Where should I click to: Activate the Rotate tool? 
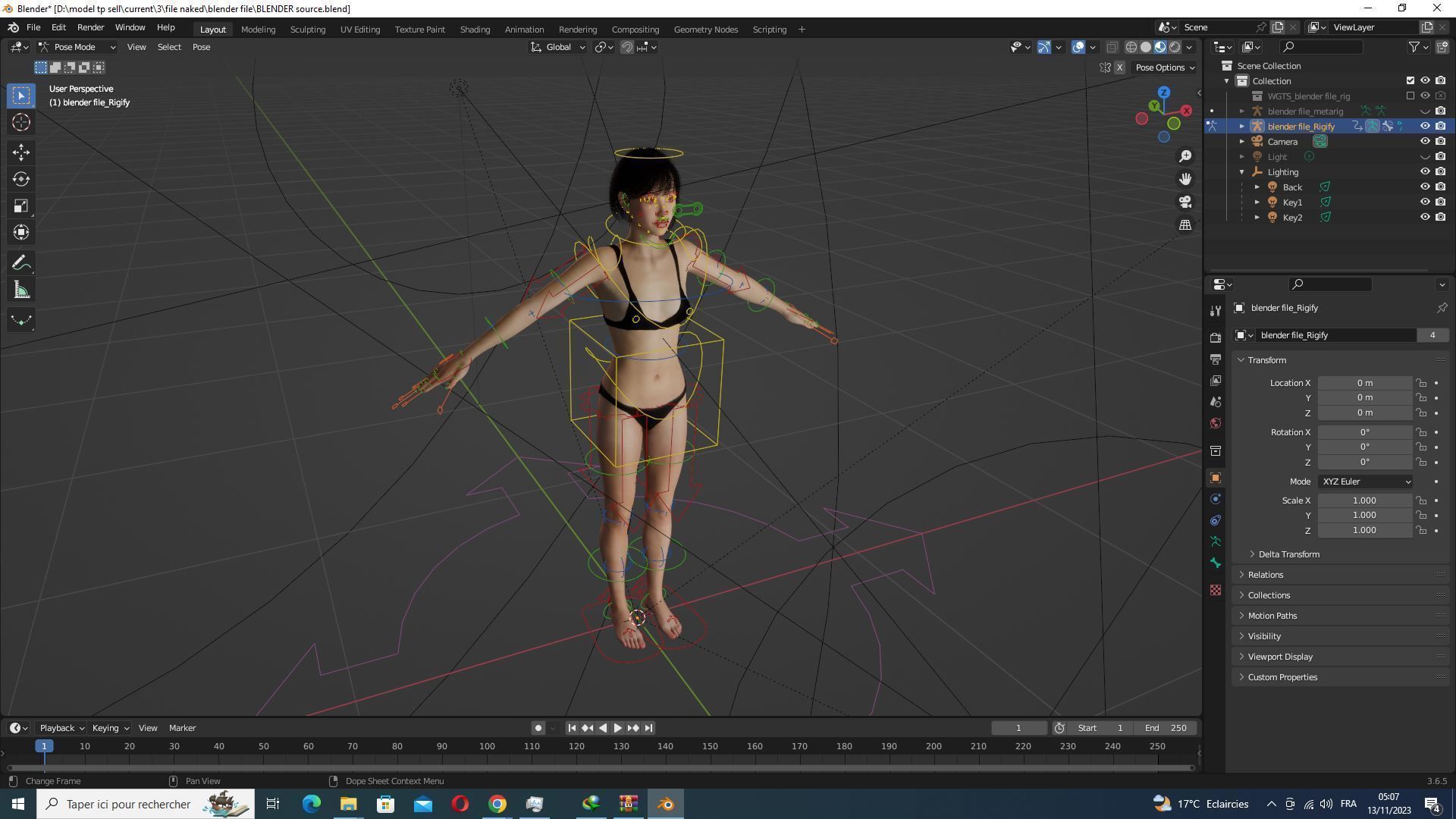[21, 180]
